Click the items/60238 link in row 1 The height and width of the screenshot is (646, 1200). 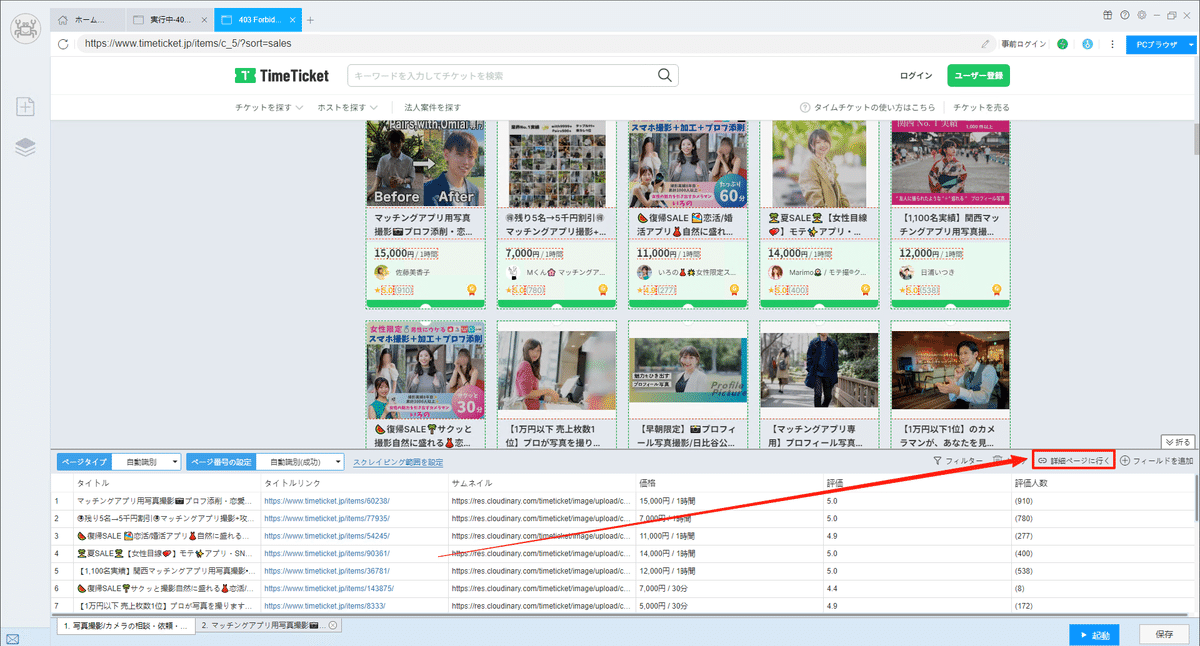pyautogui.click(x=326, y=501)
